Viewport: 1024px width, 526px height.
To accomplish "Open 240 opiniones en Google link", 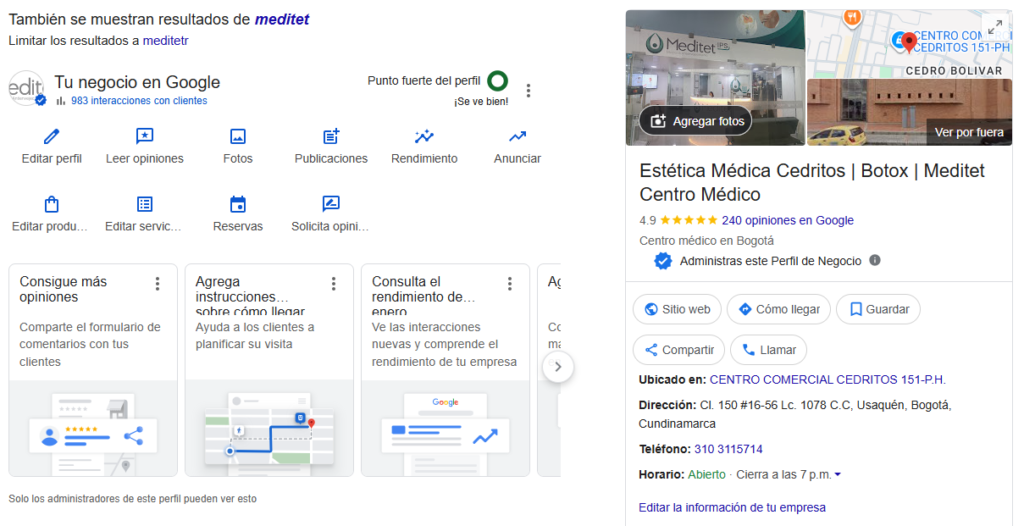I will click(787, 220).
